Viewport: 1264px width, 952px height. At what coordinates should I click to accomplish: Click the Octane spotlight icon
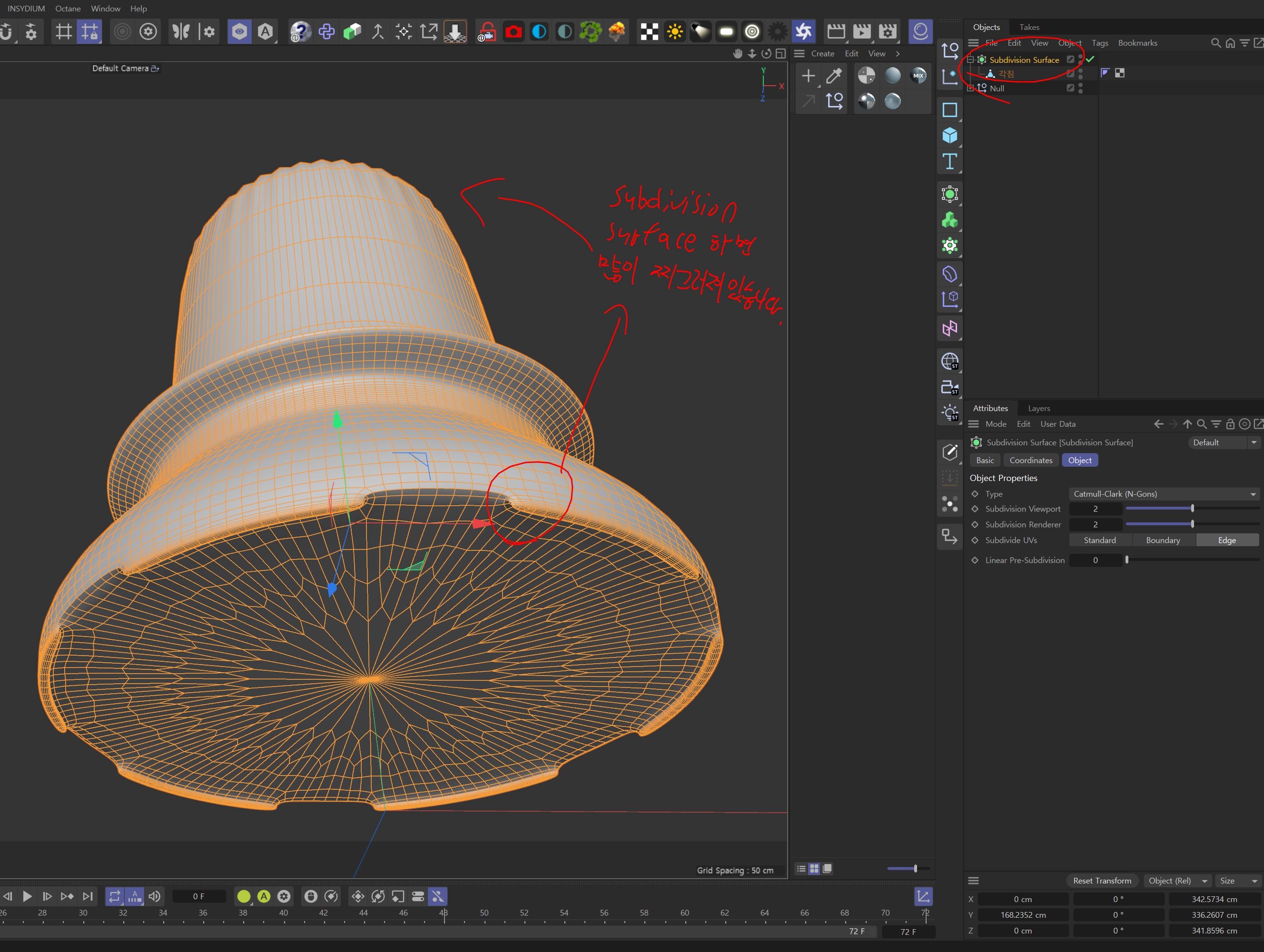coord(701,31)
